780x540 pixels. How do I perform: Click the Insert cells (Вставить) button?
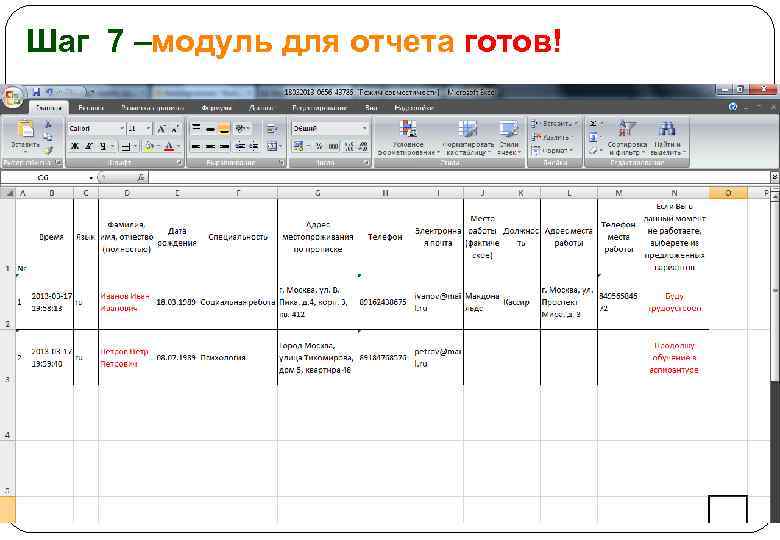pos(553,123)
